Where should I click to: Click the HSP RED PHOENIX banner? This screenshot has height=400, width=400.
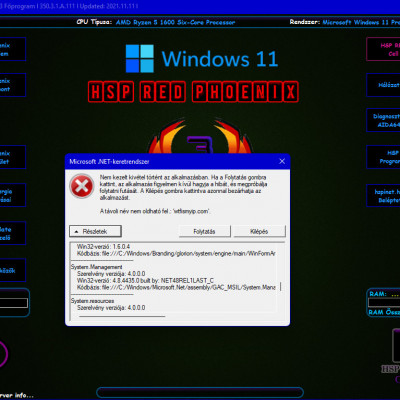193,92
